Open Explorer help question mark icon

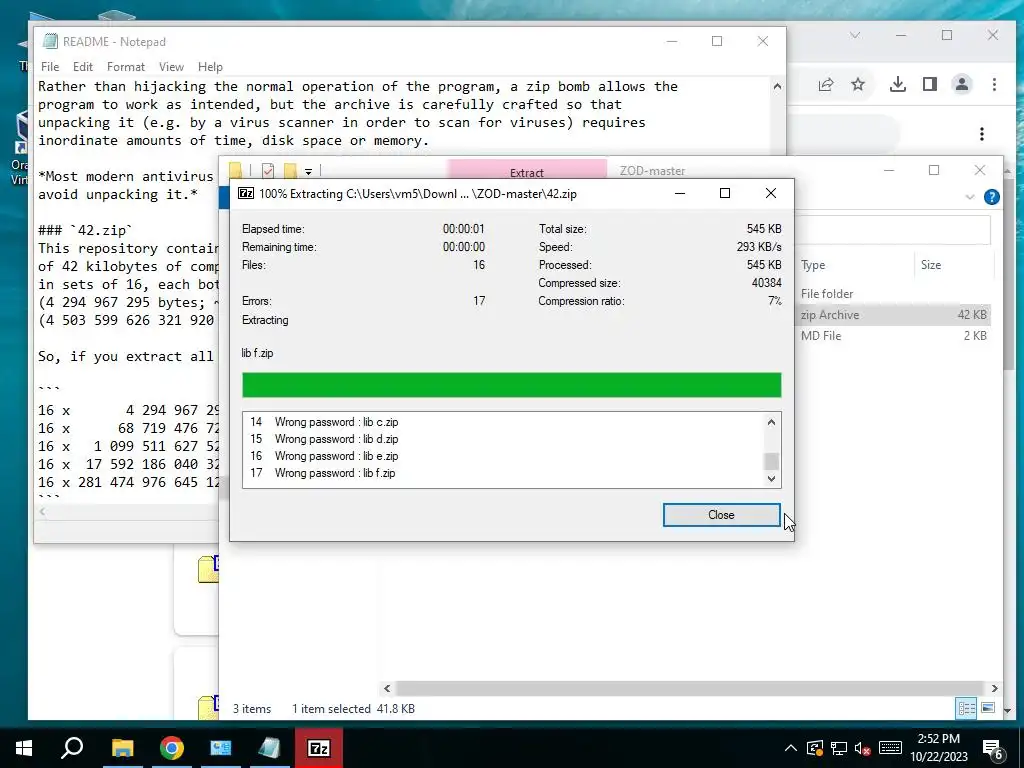tap(991, 197)
